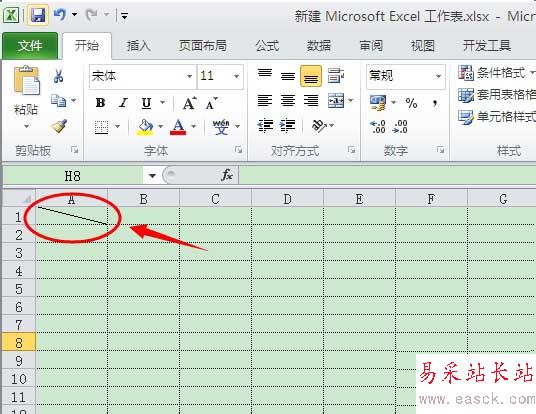Activate the Format Painter brush
536x414 pixels.
tap(59, 126)
